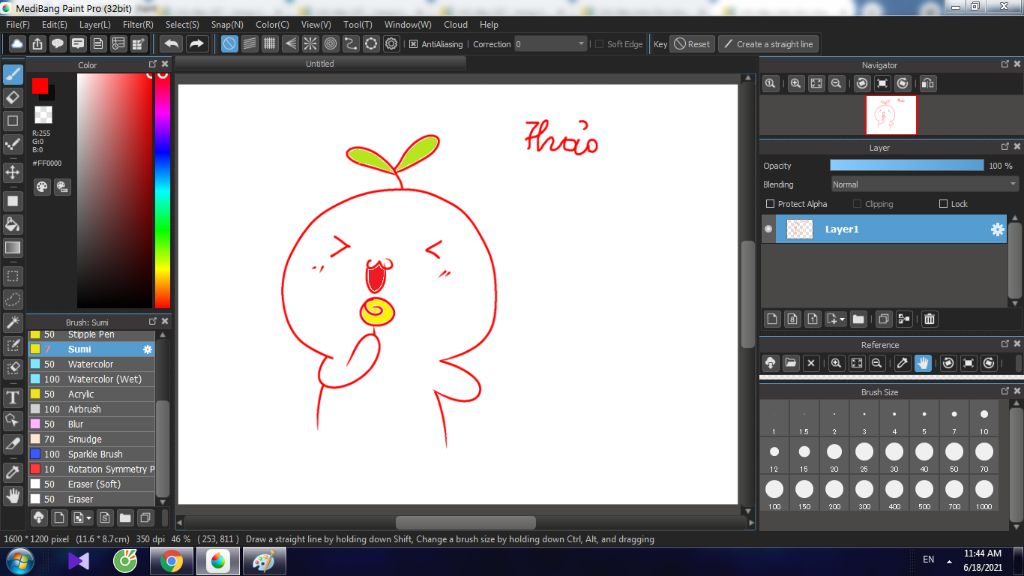The image size is (1024, 576).
Task: Open Layer1 settings gear
Action: tap(997, 229)
